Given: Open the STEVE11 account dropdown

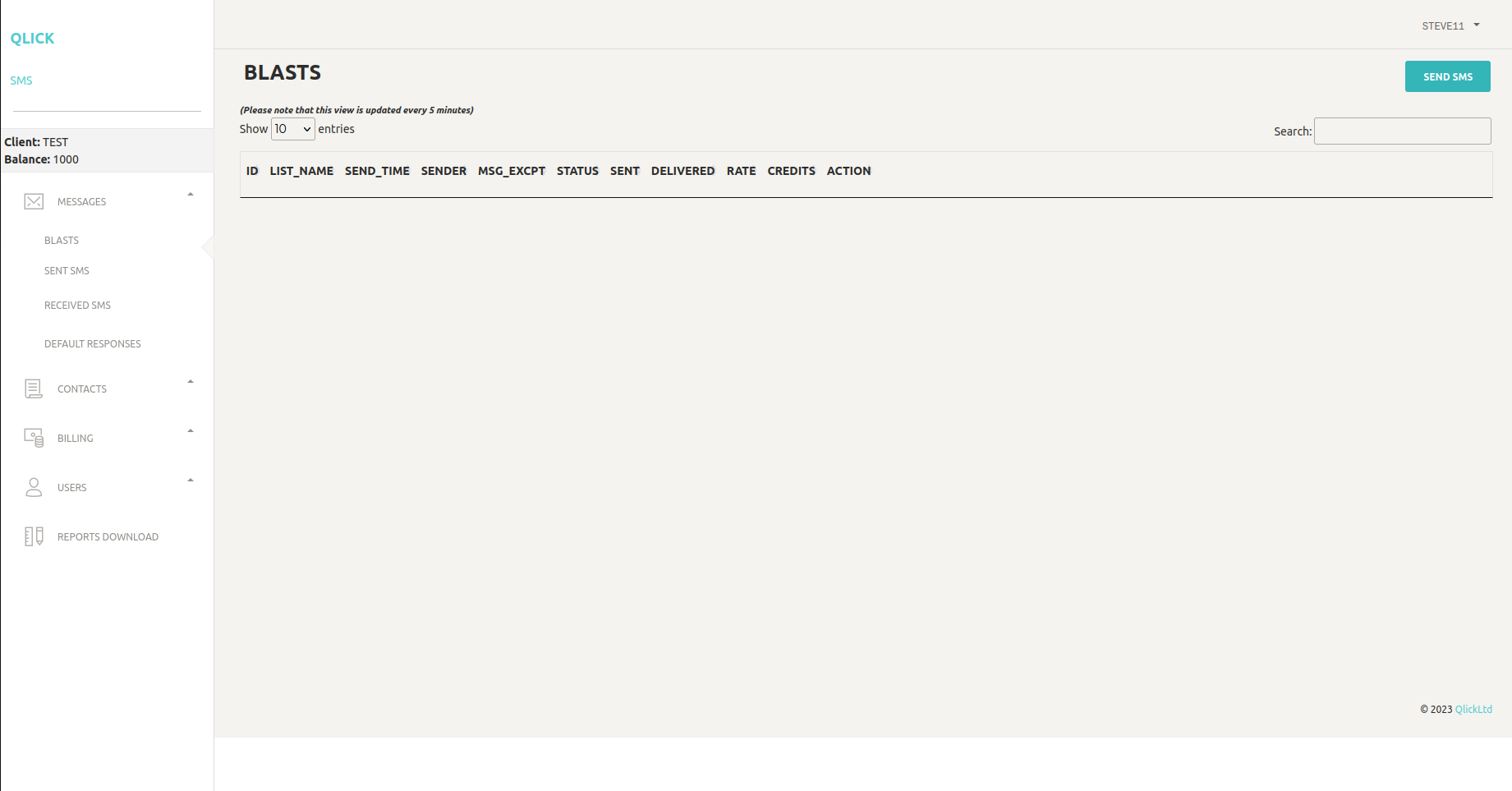Looking at the screenshot, I should point(1450,25).
